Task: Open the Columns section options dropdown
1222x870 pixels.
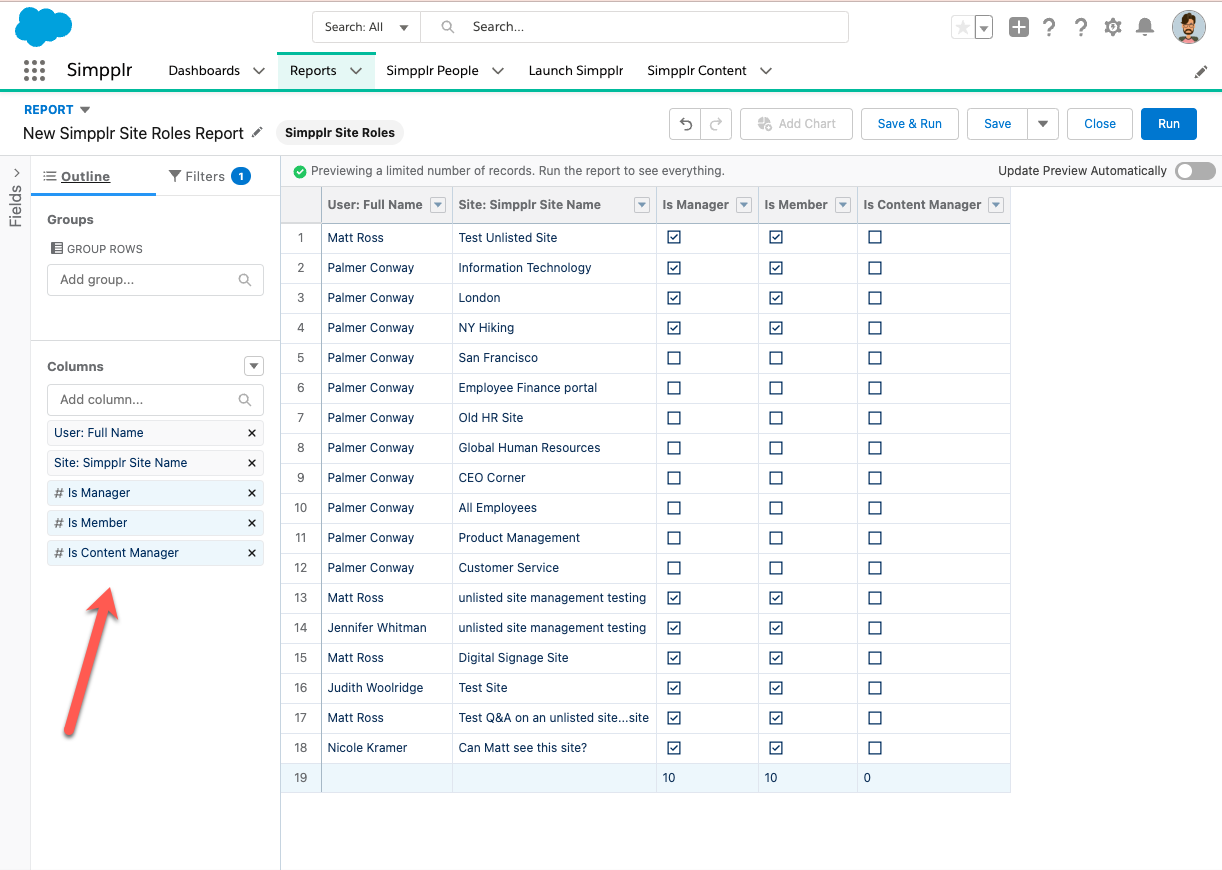Action: point(254,366)
